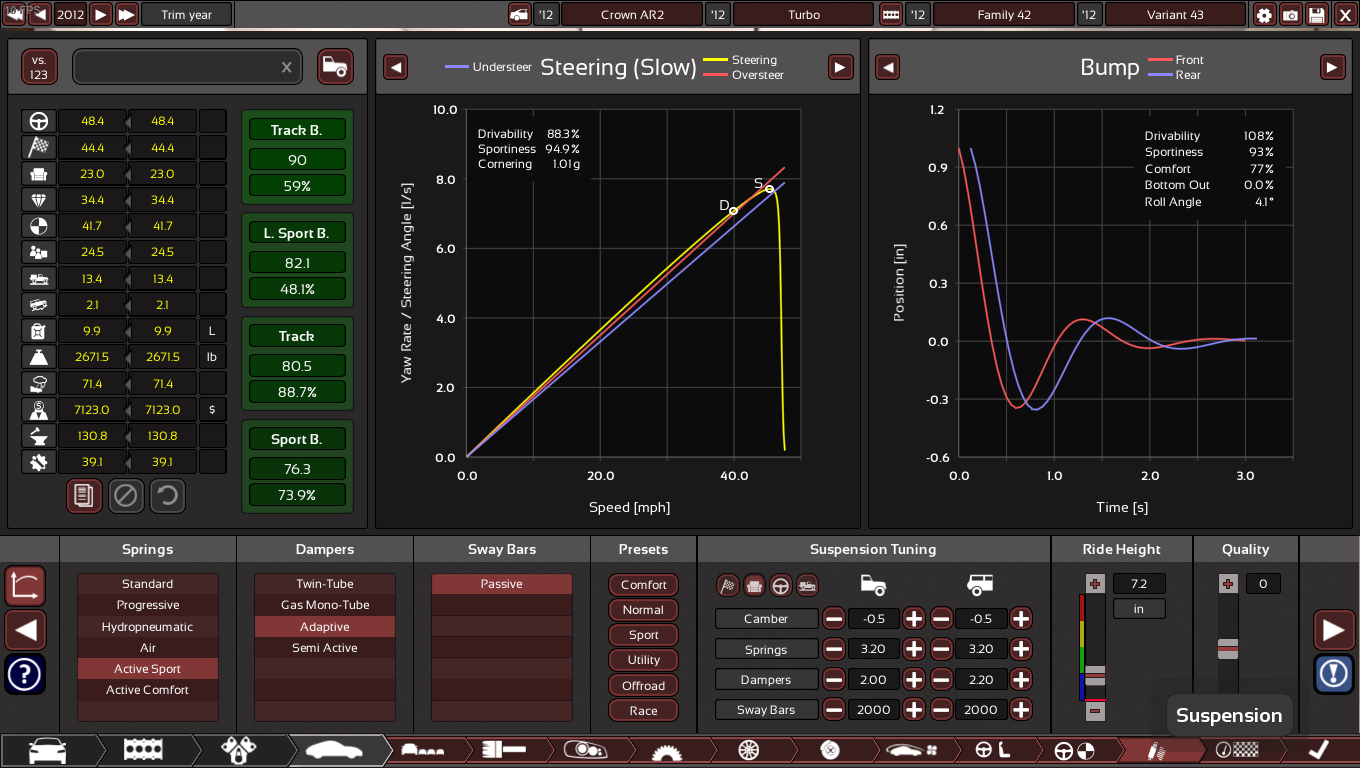The image size is (1360, 768).
Task: Select Progressive springs
Action: 148,605
